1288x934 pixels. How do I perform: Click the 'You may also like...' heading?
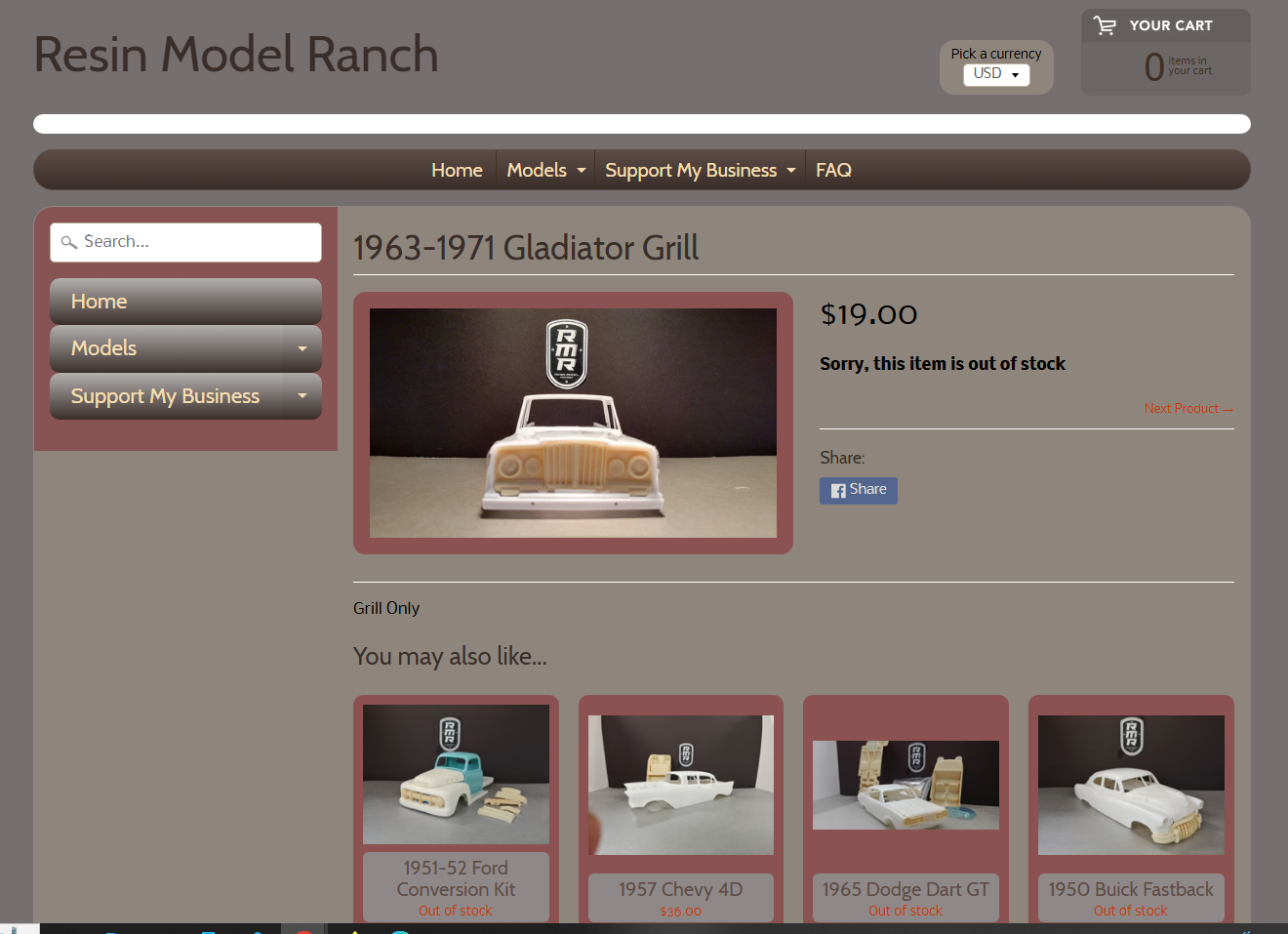coord(450,656)
